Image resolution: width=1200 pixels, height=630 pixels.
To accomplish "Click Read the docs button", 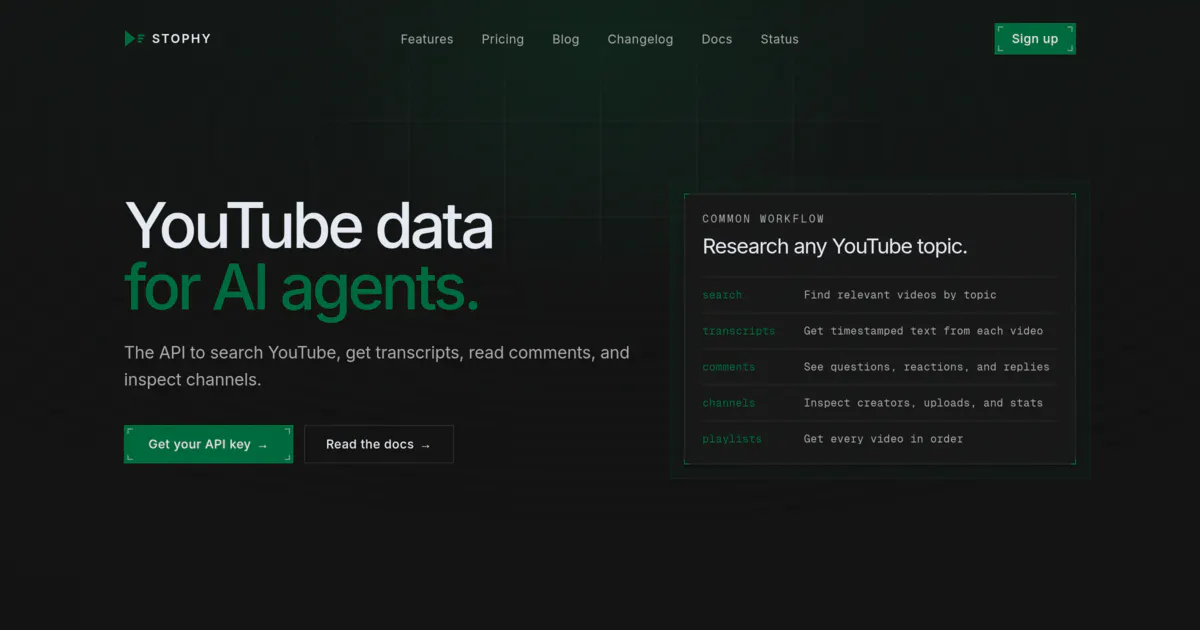I will (379, 444).
